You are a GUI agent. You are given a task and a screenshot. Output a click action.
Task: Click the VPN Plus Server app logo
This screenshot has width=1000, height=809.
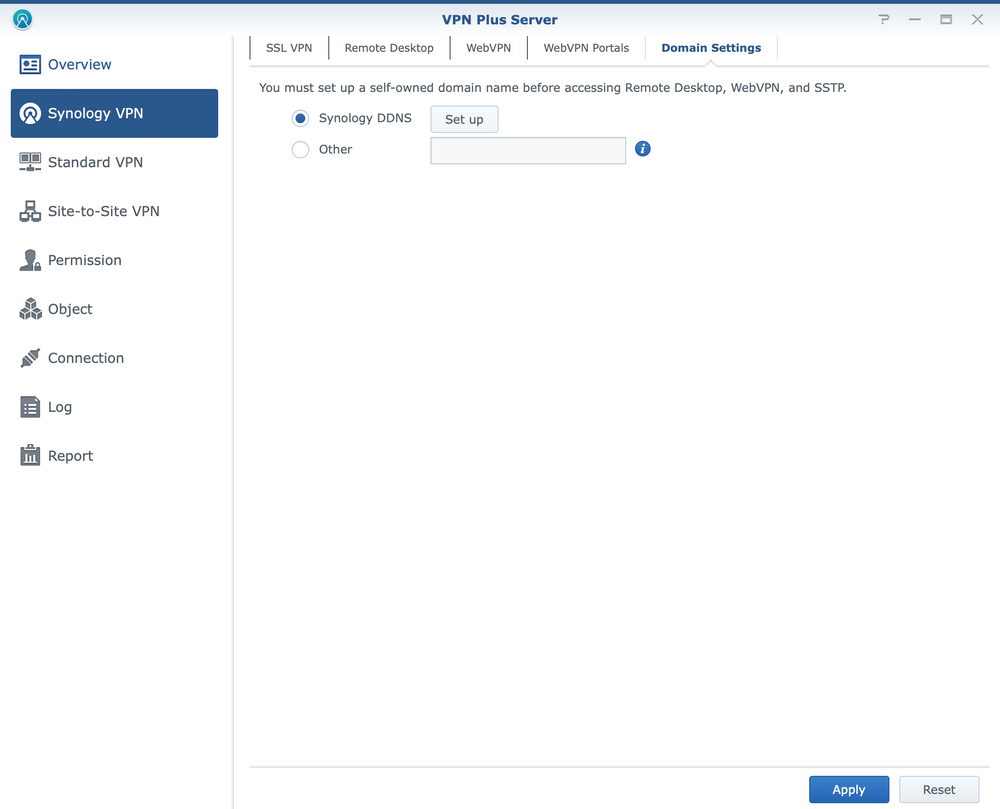pyautogui.click(x=22, y=19)
